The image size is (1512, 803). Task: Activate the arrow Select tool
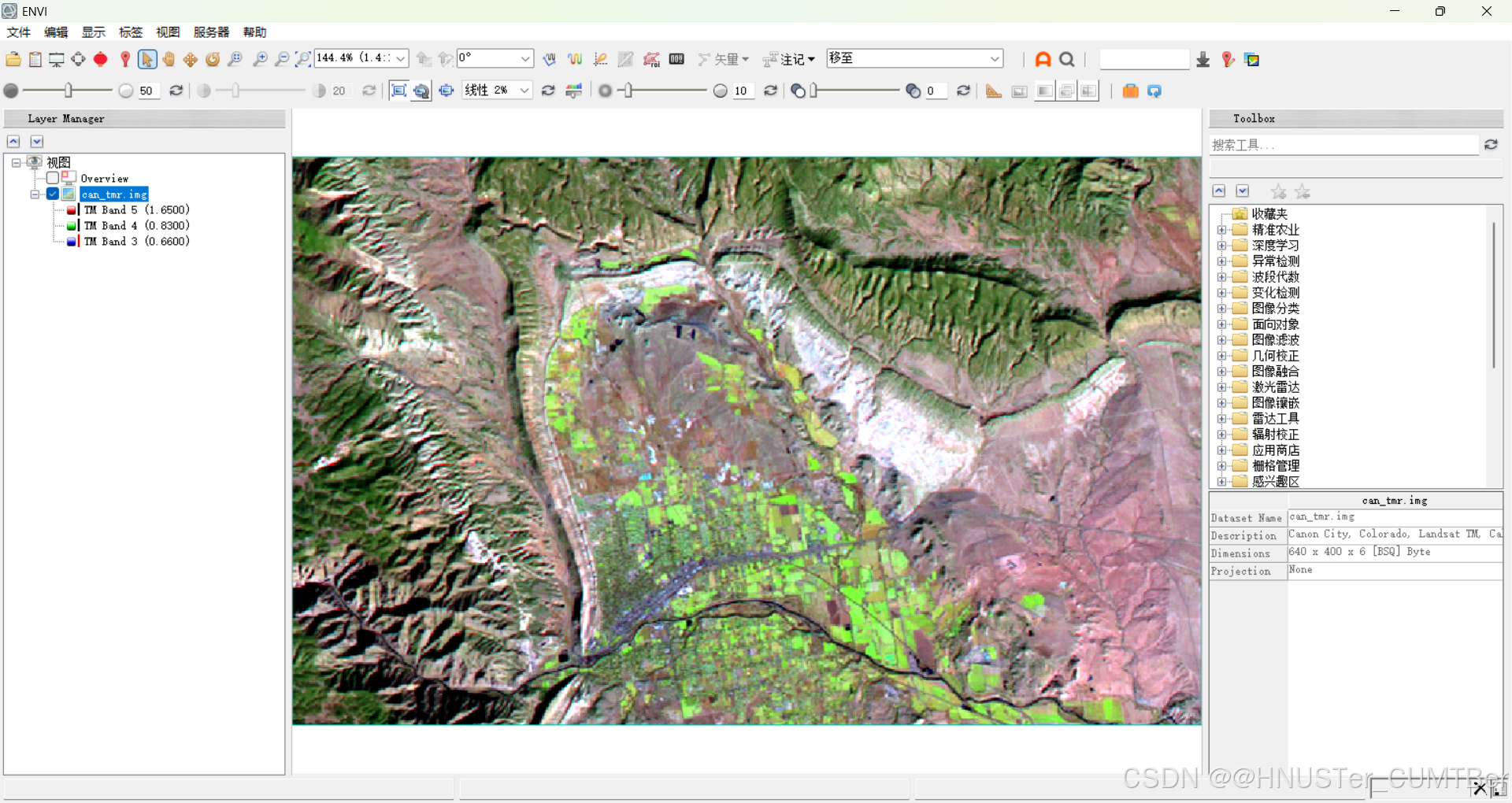pyautogui.click(x=146, y=59)
